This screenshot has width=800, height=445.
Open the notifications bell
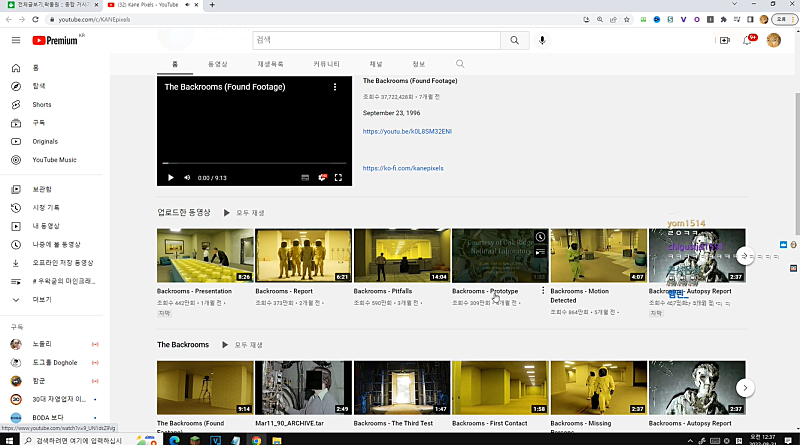tap(747, 40)
